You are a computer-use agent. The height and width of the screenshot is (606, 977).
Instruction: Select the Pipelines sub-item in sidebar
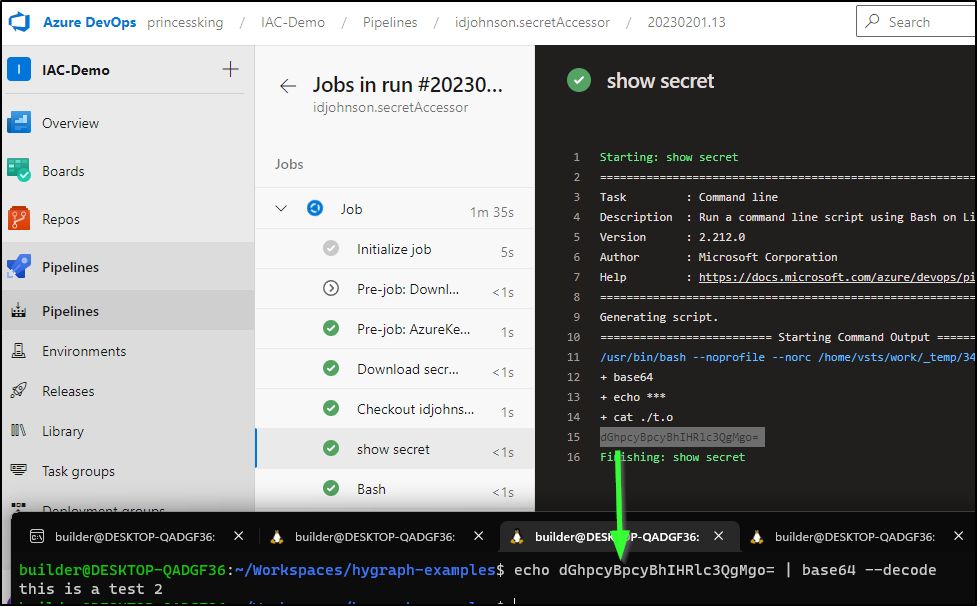(x=128, y=311)
